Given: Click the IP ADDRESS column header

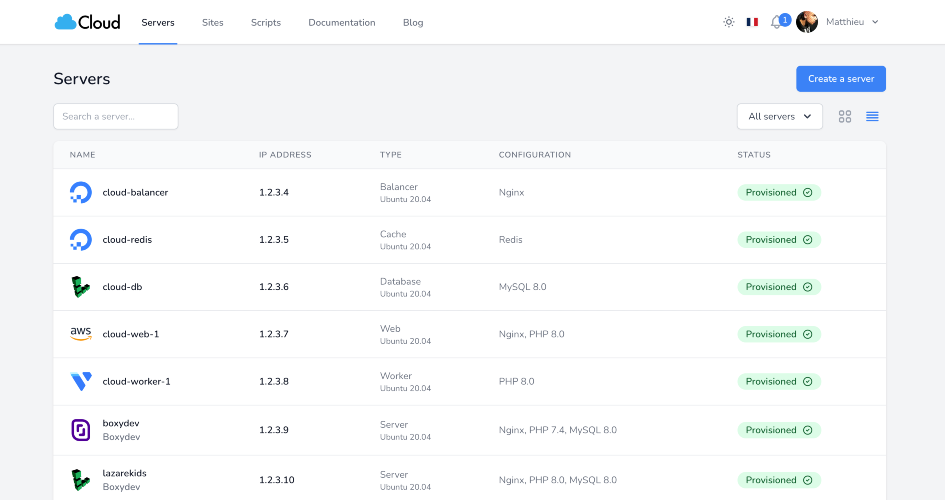Looking at the screenshot, I should click(285, 155).
